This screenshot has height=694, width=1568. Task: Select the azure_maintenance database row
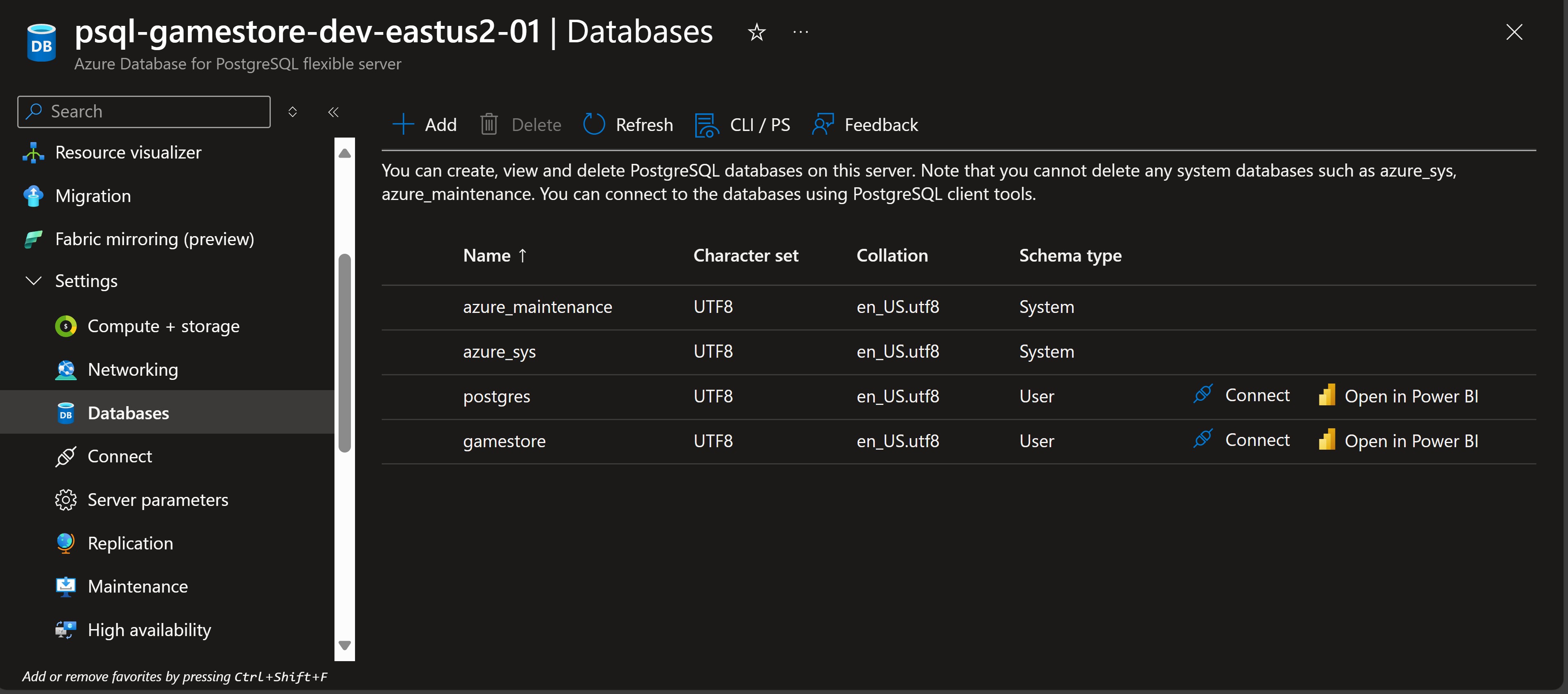(958, 307)
